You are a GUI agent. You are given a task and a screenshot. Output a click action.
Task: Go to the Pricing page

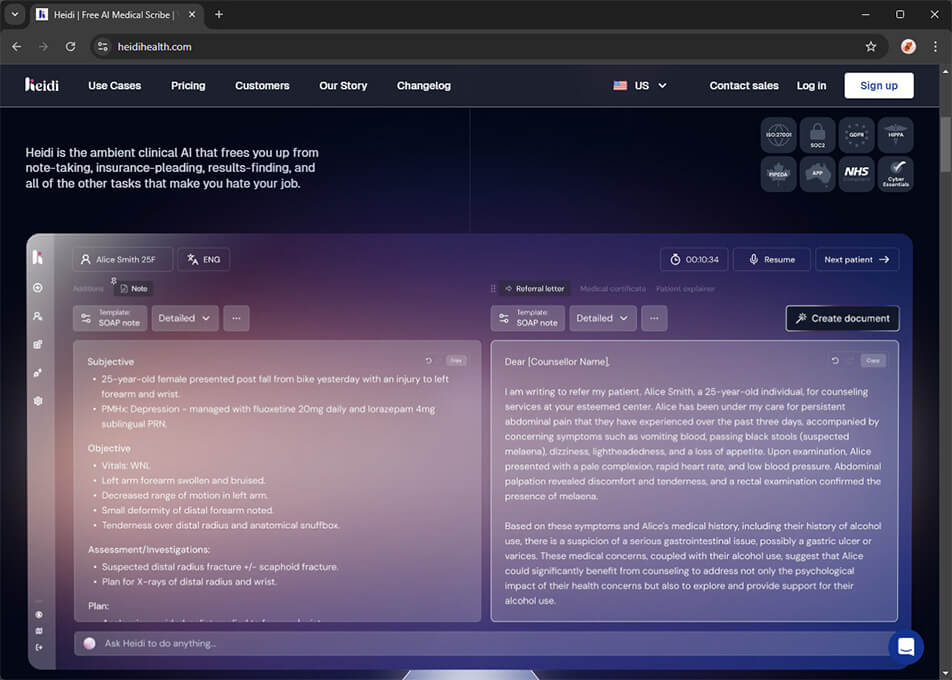188,86
